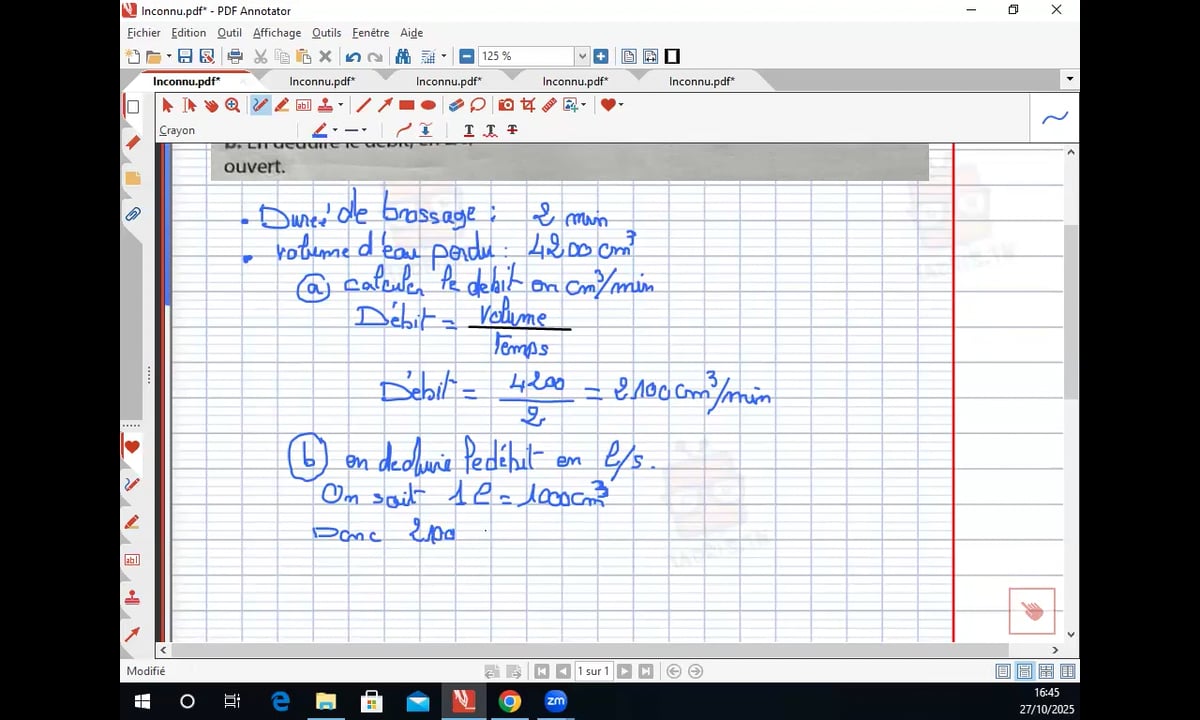The height and width of the screenshot is (720, 1200).
Task: Go to the next page button
Action: [624, 671]
